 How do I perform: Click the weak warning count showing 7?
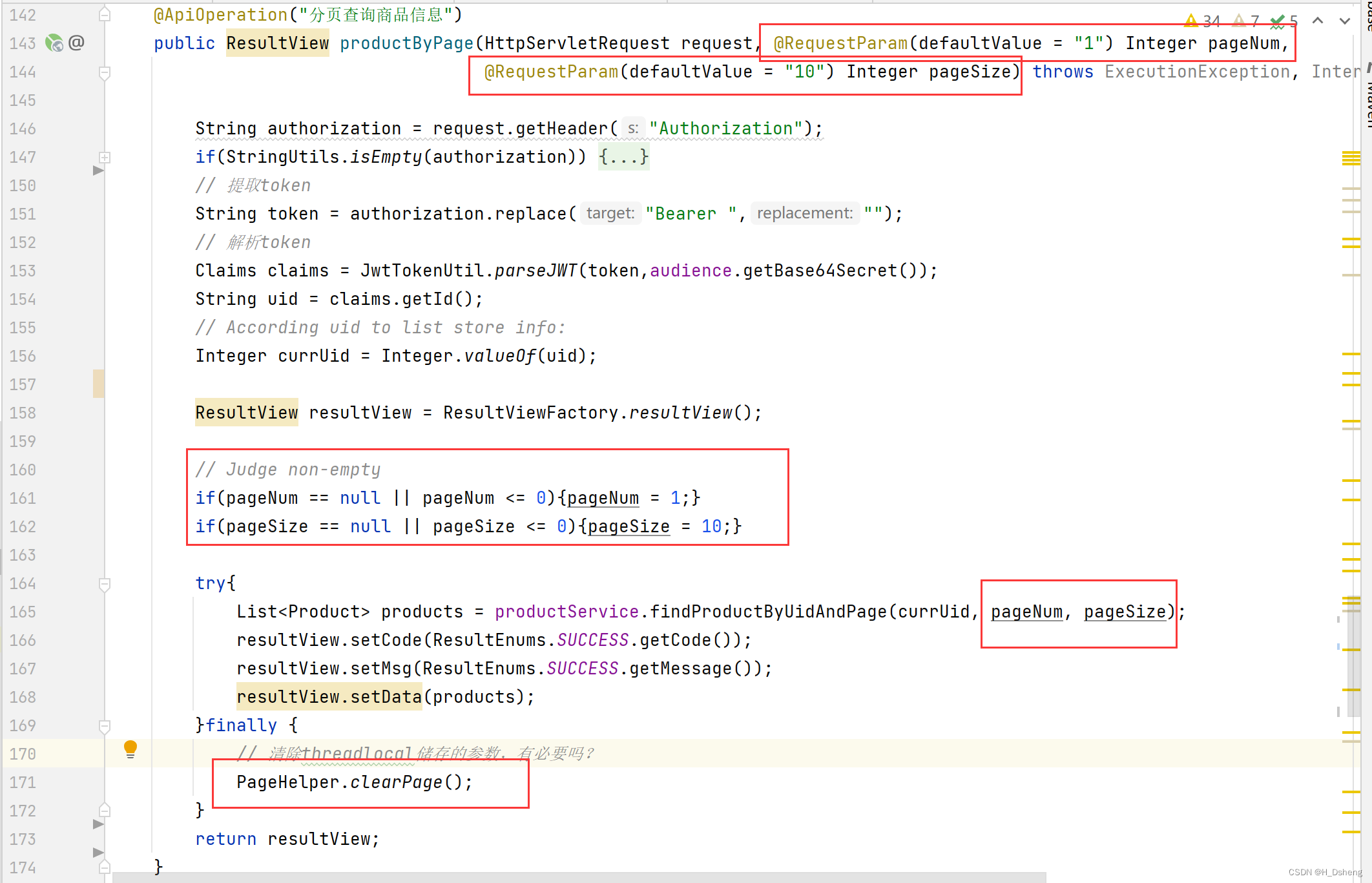(1246, 21)
